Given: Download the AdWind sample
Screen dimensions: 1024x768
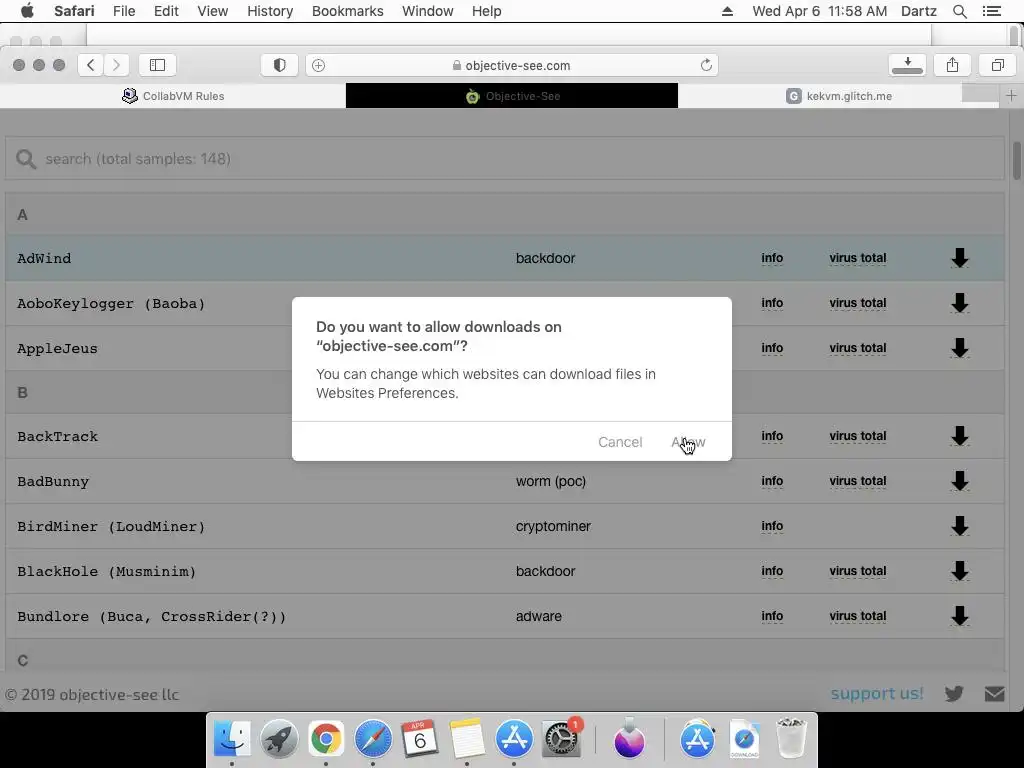Looking at the screenshot, I should [959, 258].
